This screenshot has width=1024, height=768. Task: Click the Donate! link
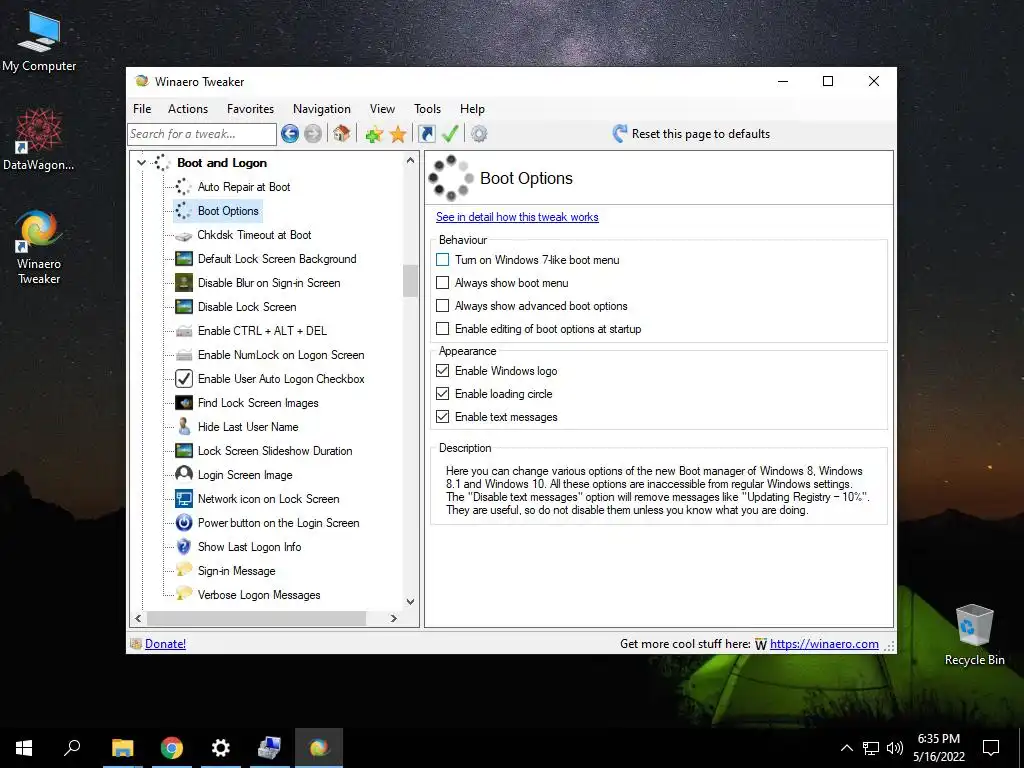pyautogui.click(x=165, y=644)
